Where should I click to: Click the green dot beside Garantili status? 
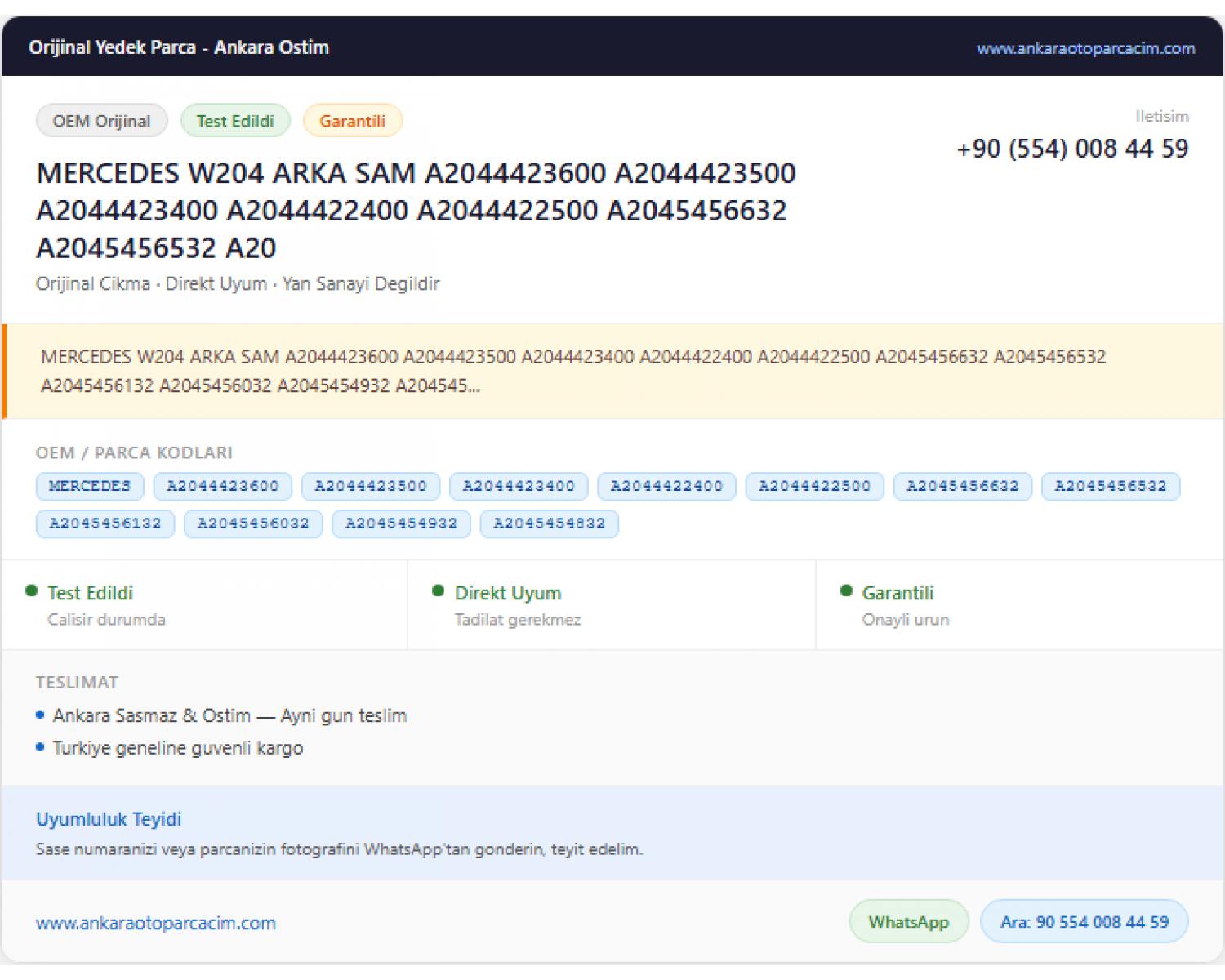point(846,590)
